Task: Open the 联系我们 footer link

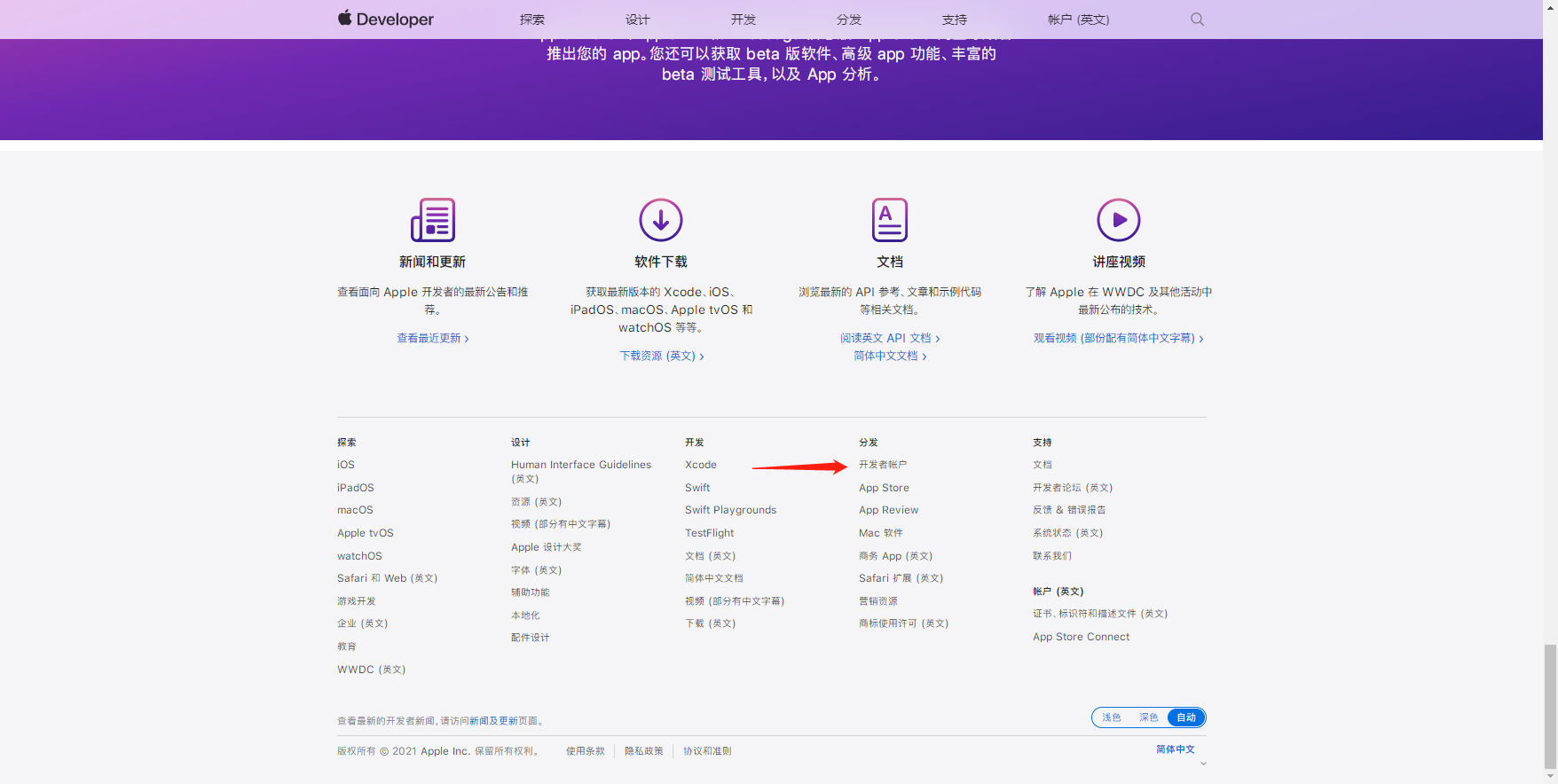Action: [1052, 556]
